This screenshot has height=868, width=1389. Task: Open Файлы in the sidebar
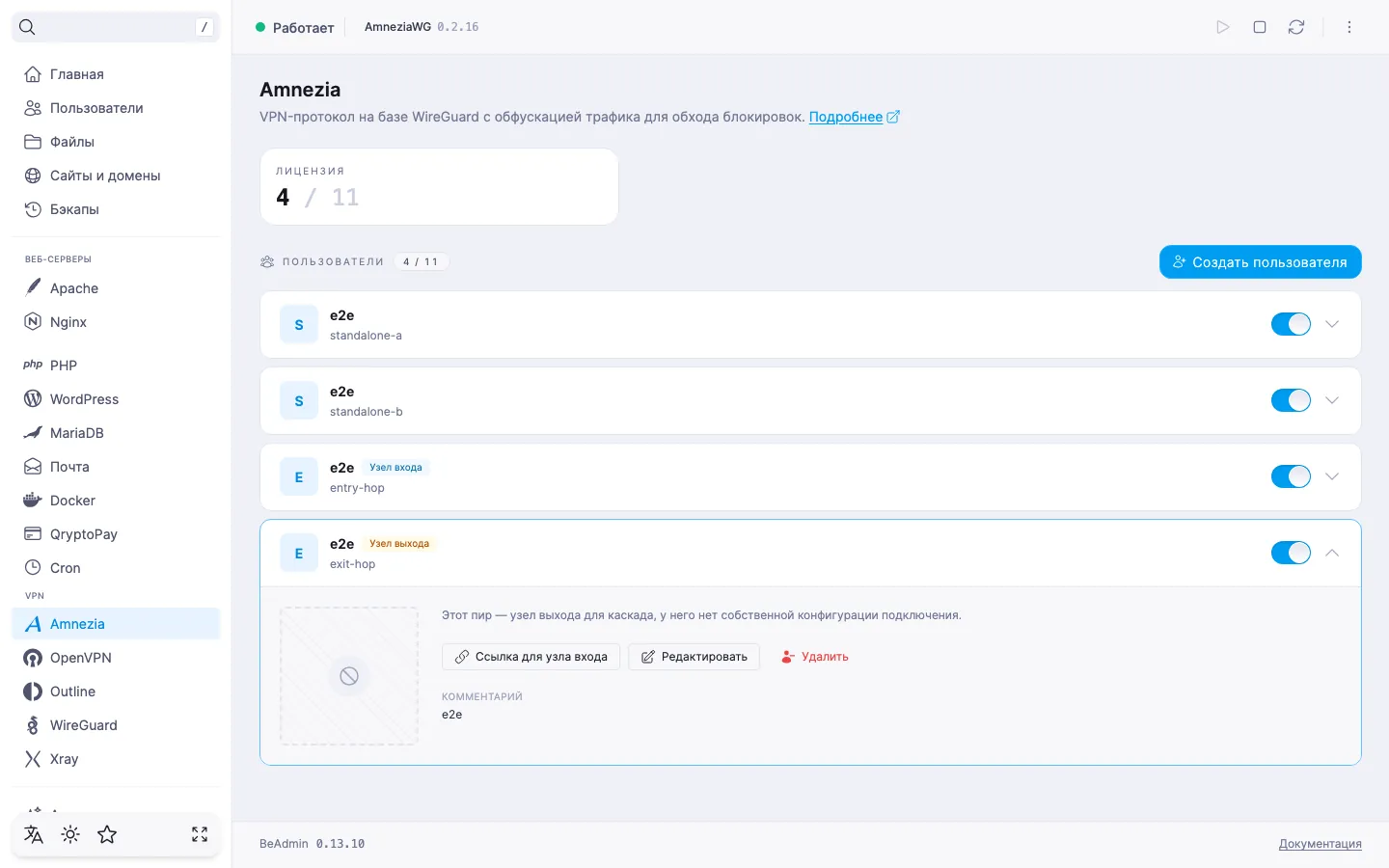(116, 142)
